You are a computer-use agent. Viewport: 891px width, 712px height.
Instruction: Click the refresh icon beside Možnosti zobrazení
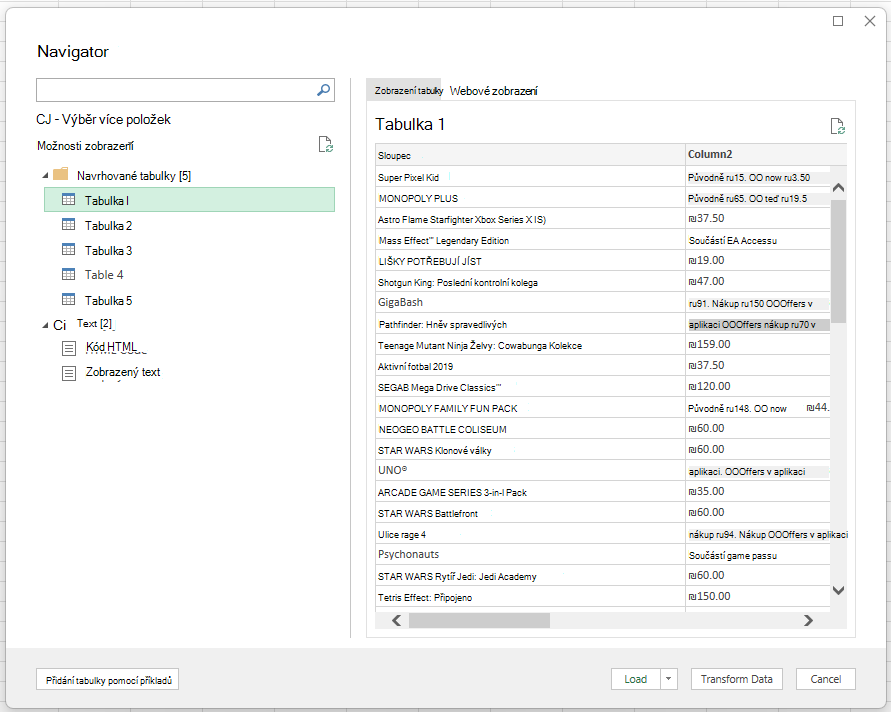pos(326,145)
